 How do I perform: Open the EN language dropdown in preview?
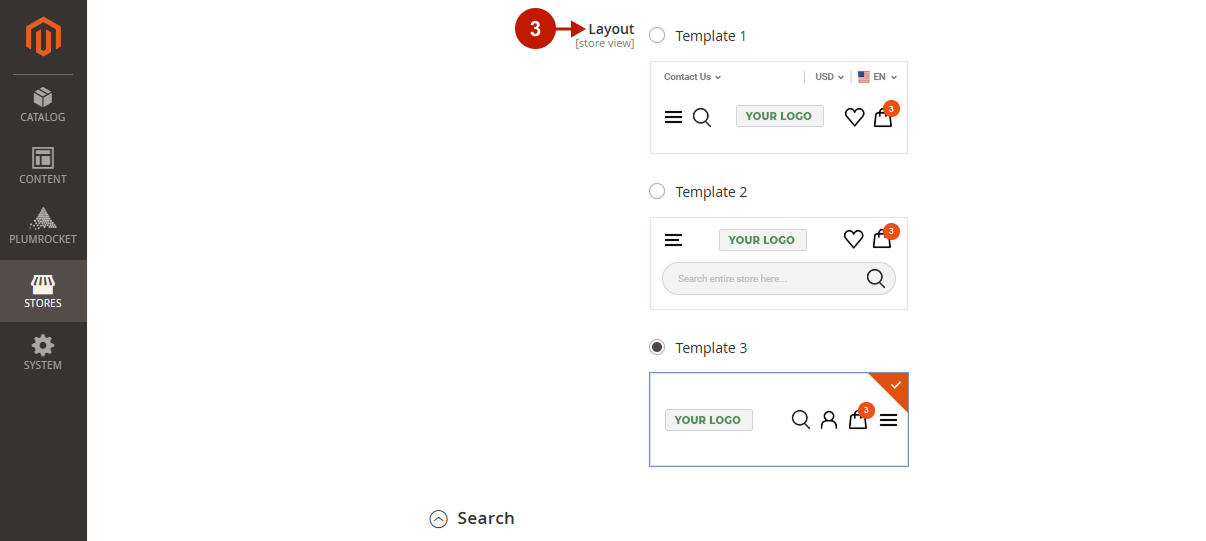pos(878,77)
